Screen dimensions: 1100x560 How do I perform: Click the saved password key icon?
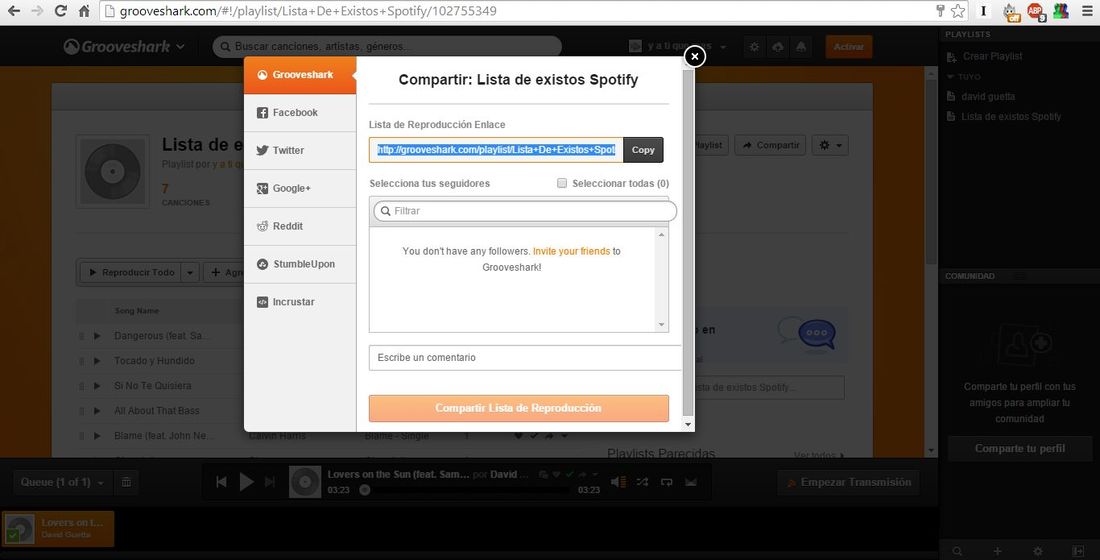pos(940,11)
